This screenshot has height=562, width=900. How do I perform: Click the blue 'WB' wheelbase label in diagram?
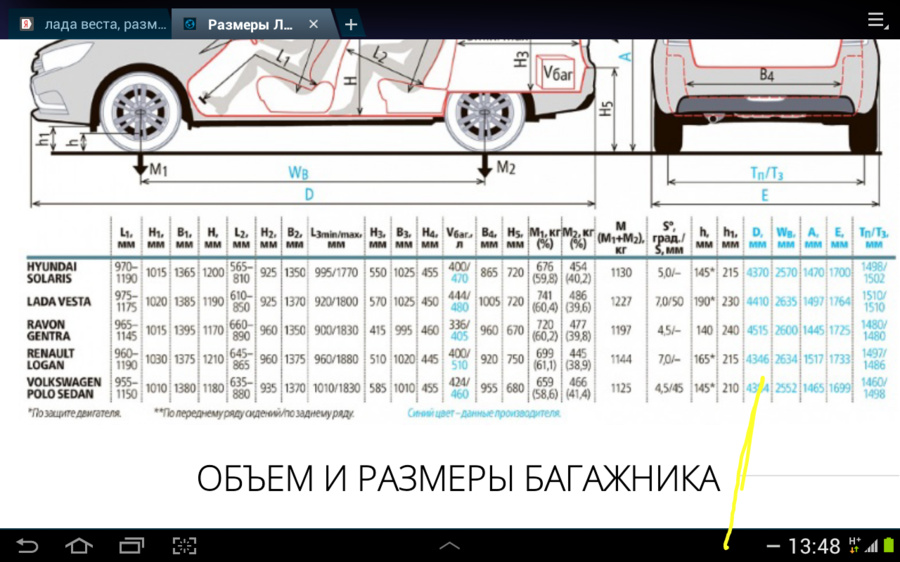[298, 172]
